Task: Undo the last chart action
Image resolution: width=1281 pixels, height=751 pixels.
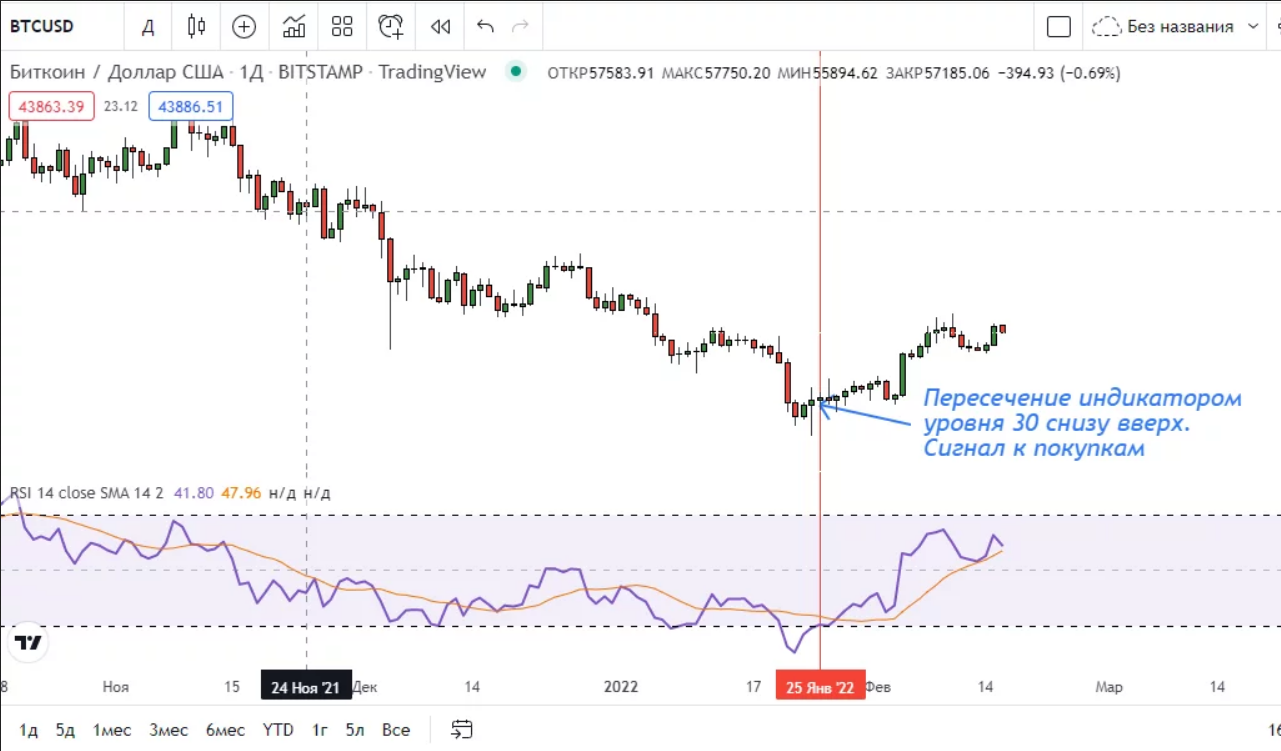Action: click(x=486, y=27)
